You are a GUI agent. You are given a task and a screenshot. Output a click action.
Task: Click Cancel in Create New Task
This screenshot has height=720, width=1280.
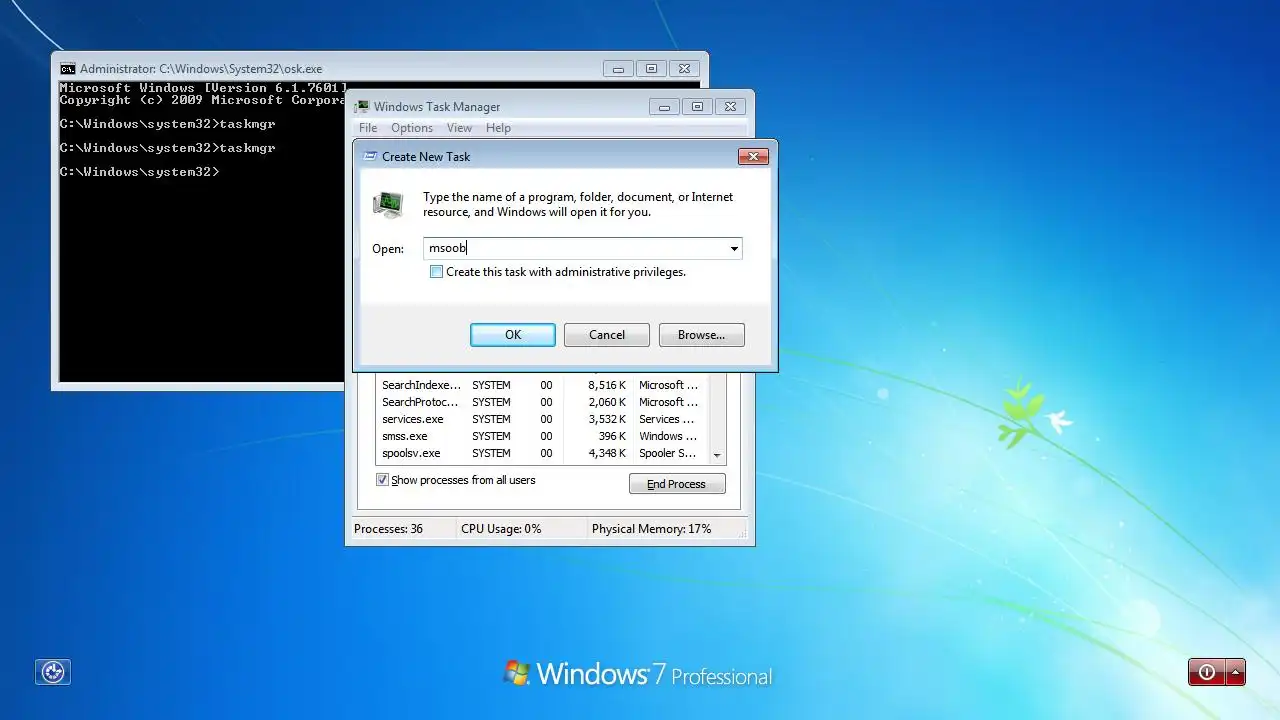click(607, 335)
